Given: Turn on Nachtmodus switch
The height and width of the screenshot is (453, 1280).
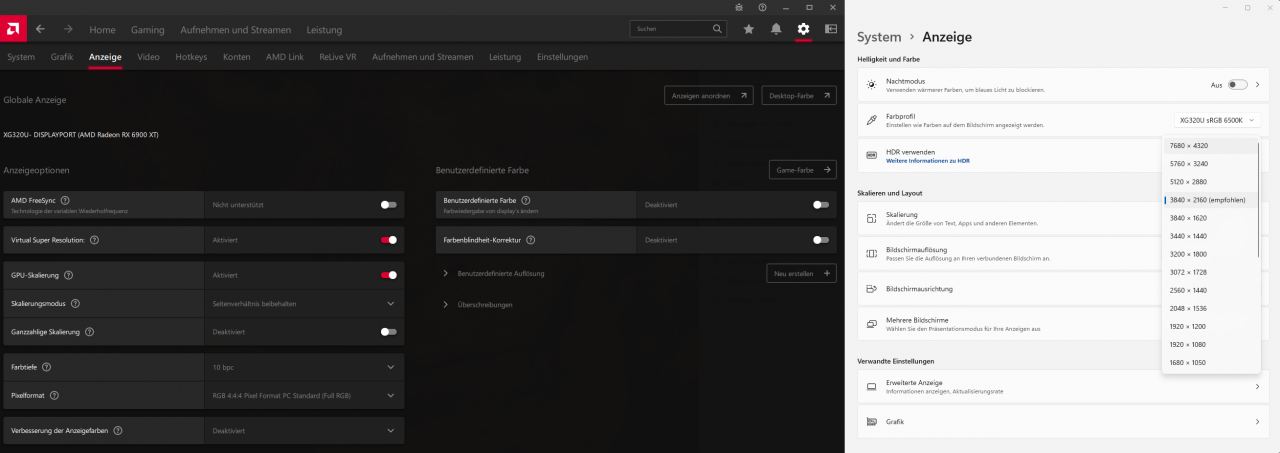Looking at the screenshot, I should [x=1238, y=85].
